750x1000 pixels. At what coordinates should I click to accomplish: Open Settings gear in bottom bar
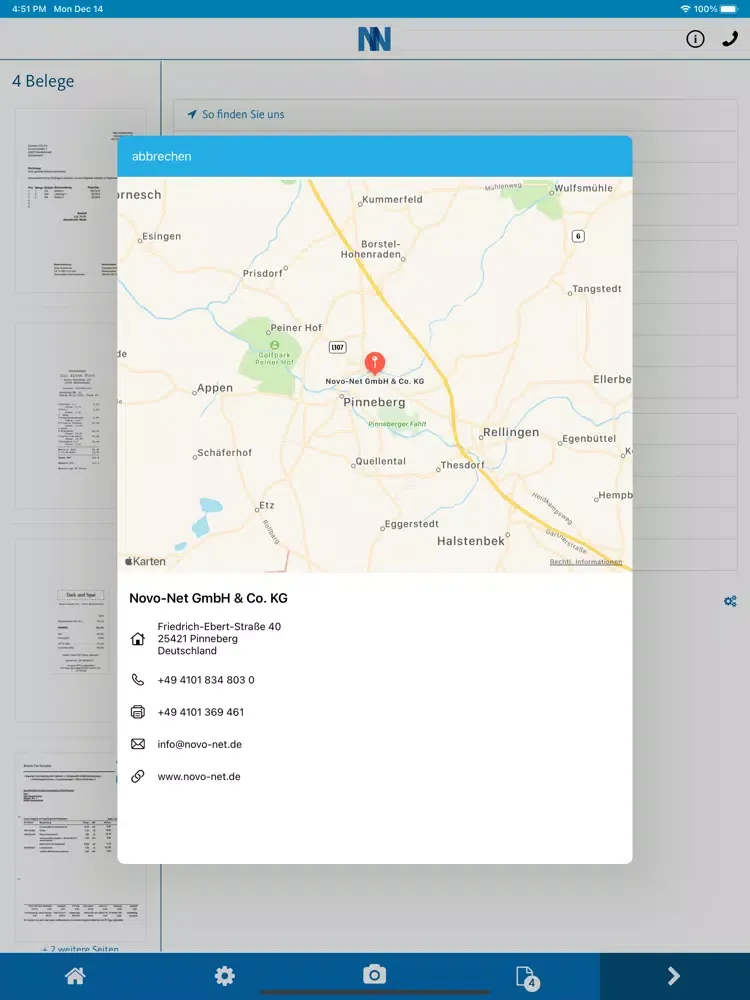coord(224,975)
